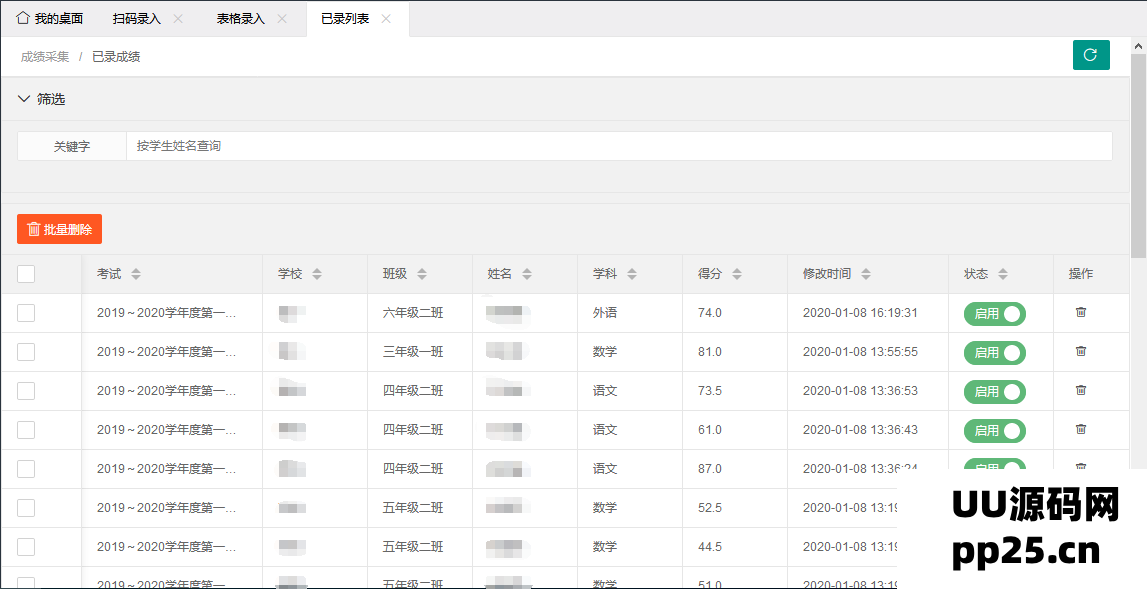The height and width of the screenshot is (589, 1147).
Task: Click the student name keyword search field
Action: pos(618,146)
